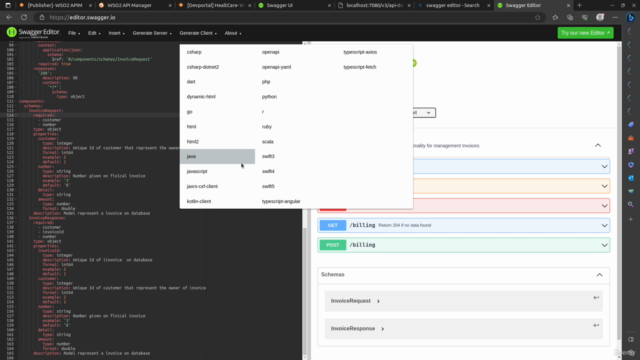This screenshot has width=640, height=360.
Task: Collapse the invoices tag section chevron
Action: pyautogui.click(x=598, y=145)
